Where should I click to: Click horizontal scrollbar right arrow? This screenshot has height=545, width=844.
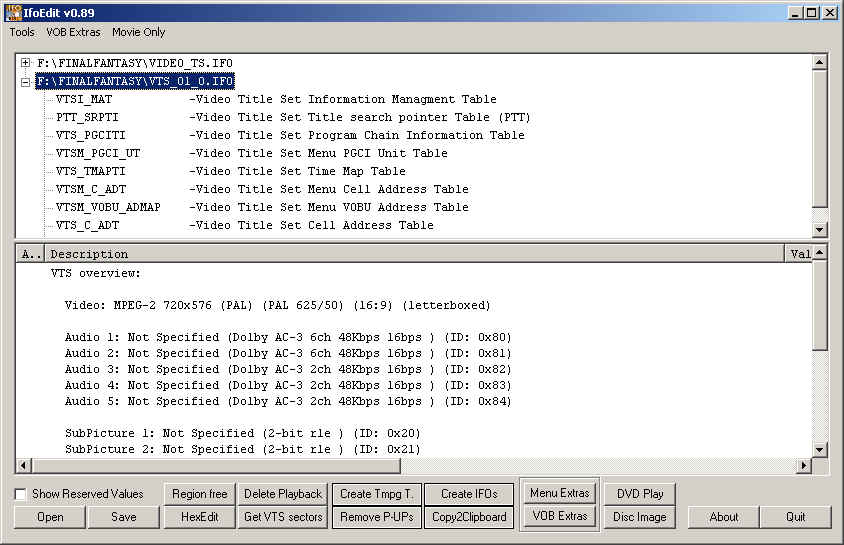tap(804, 465)
